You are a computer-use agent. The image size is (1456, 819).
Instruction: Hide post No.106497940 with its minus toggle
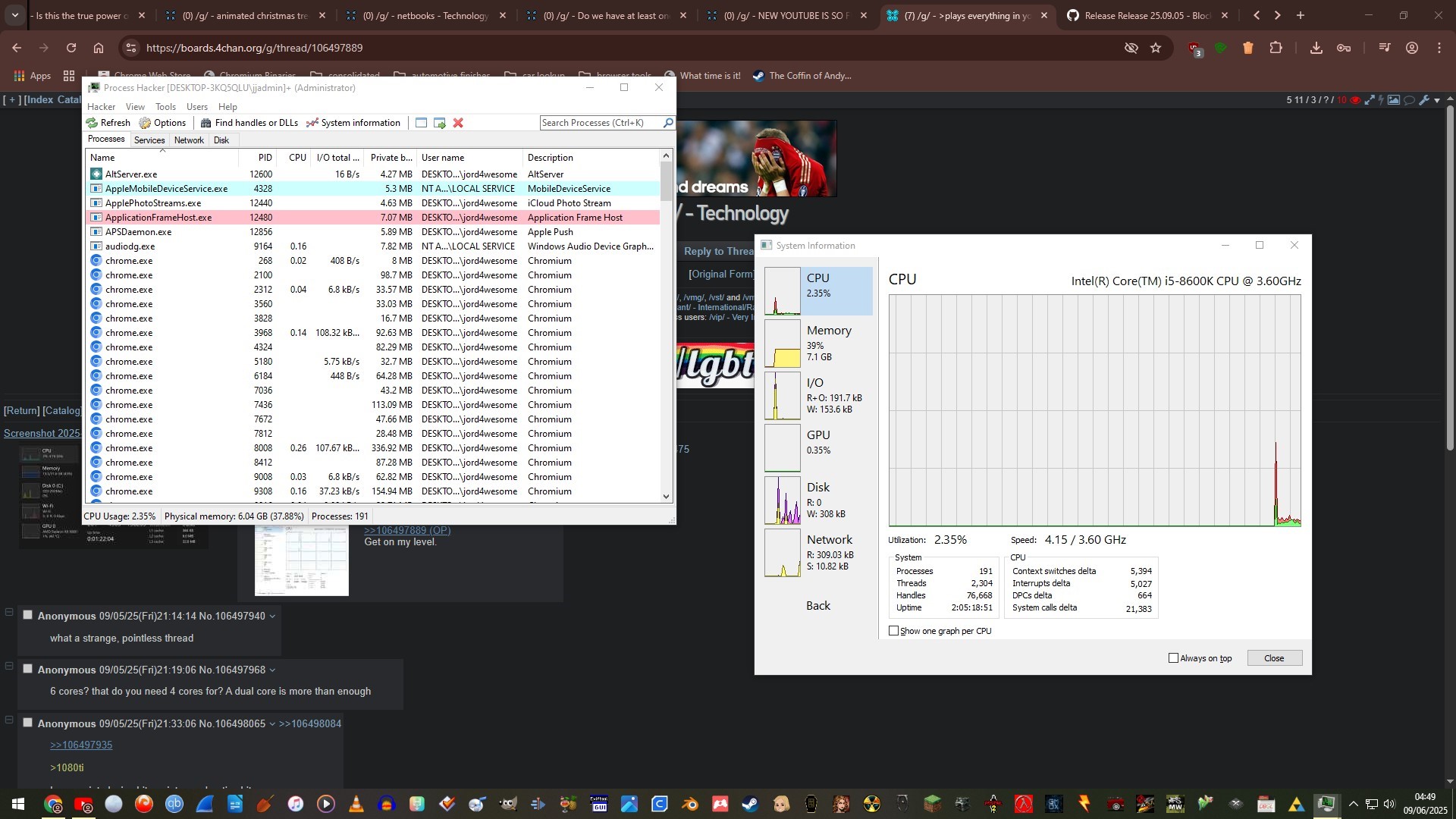[9, 612]
